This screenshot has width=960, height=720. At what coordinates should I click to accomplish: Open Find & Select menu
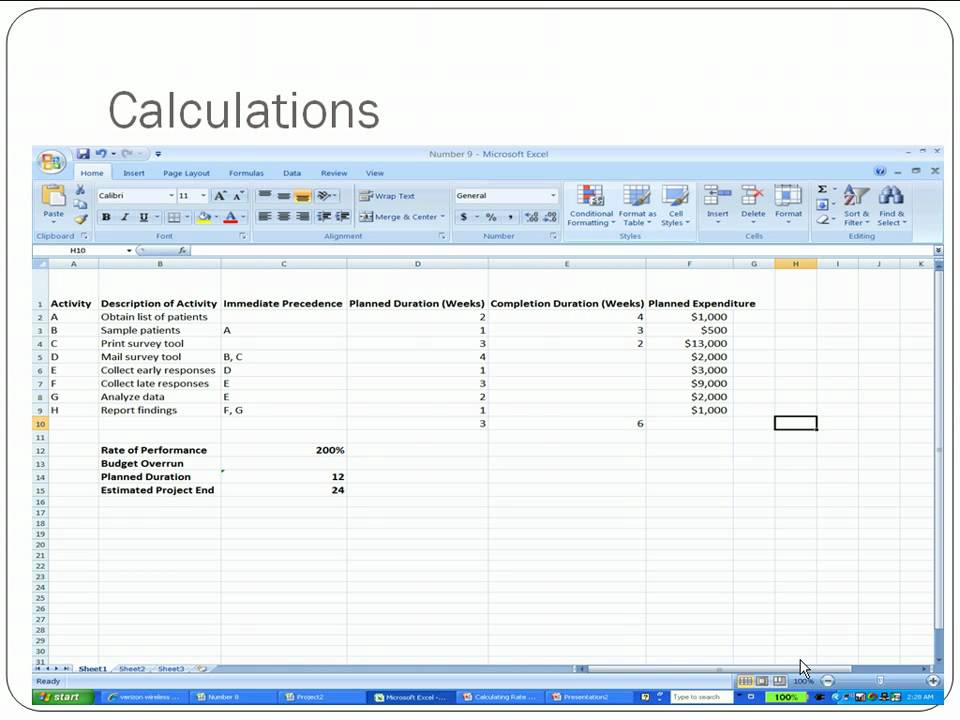click(x=891, y=206)
